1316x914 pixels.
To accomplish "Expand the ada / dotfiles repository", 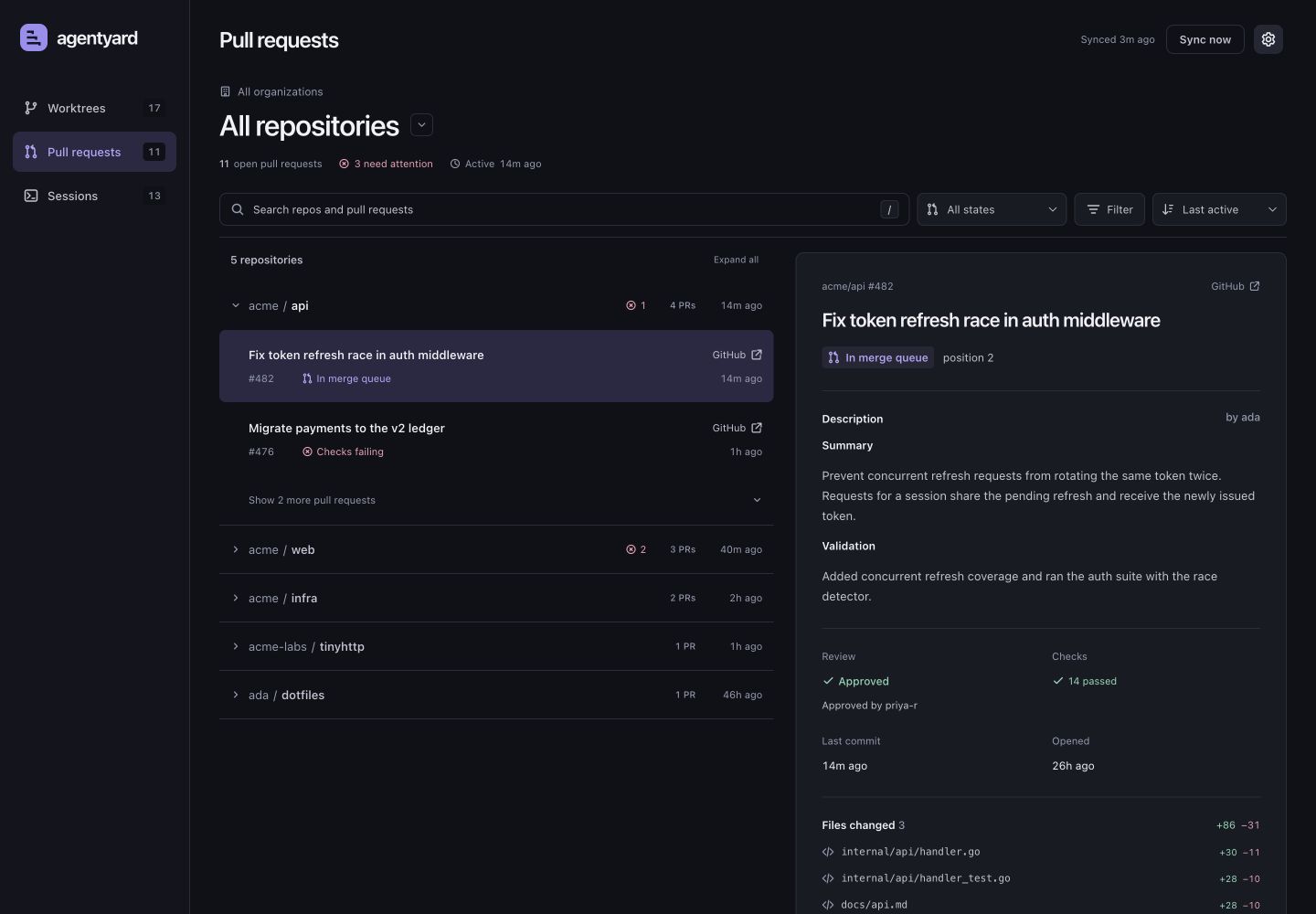I will [x=496, y=695].
